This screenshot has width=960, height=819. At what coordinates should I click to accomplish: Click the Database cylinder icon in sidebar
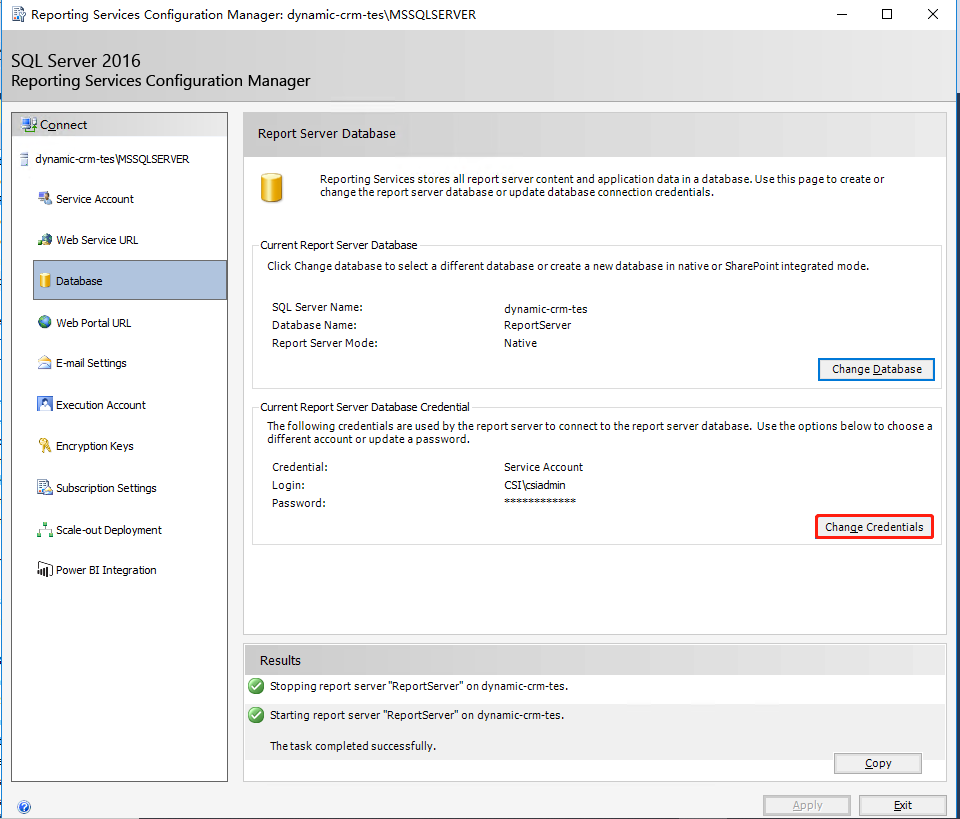[x=45, y=280]
